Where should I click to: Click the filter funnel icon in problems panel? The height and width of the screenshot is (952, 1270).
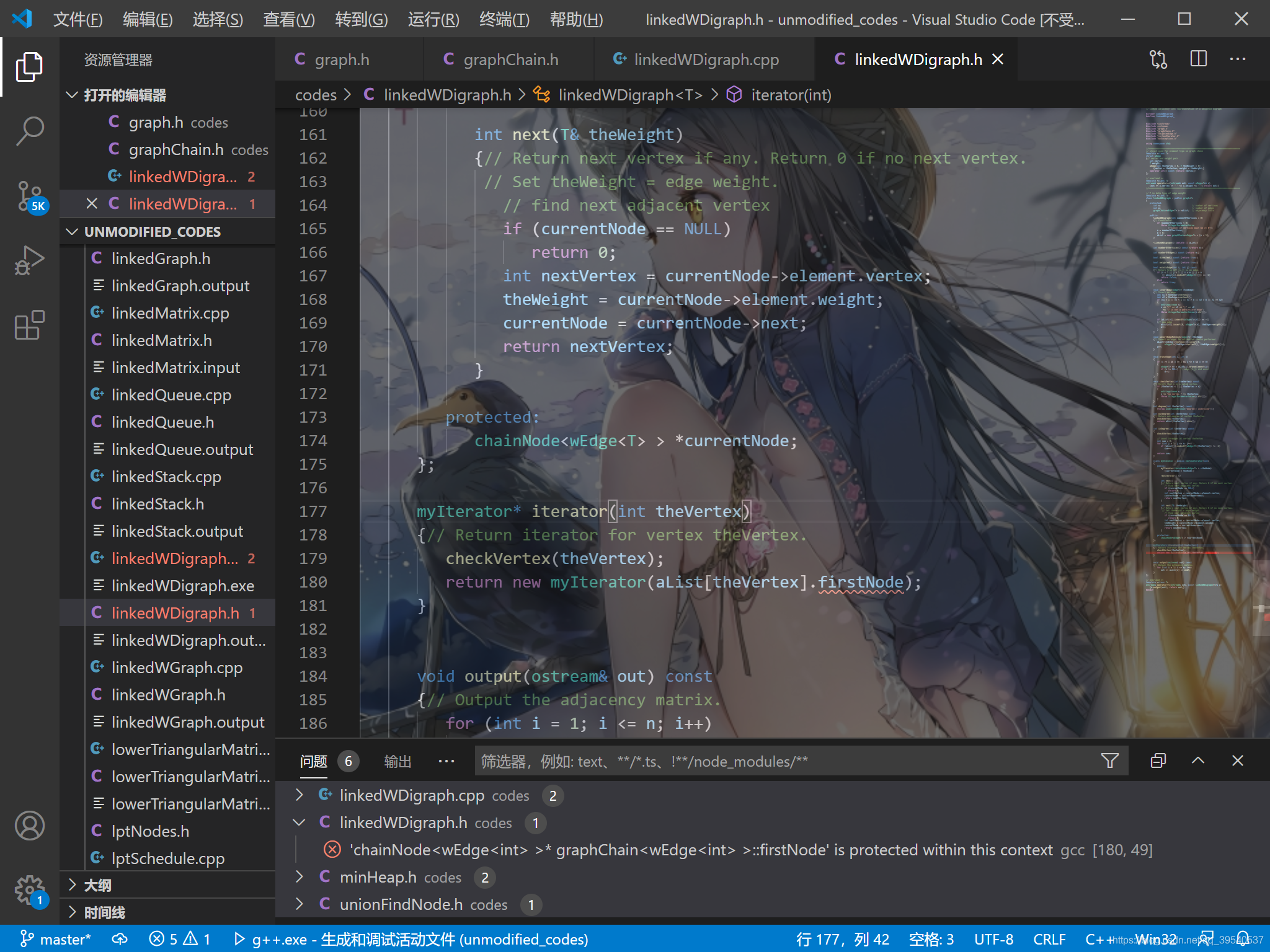click(1109, 761)
